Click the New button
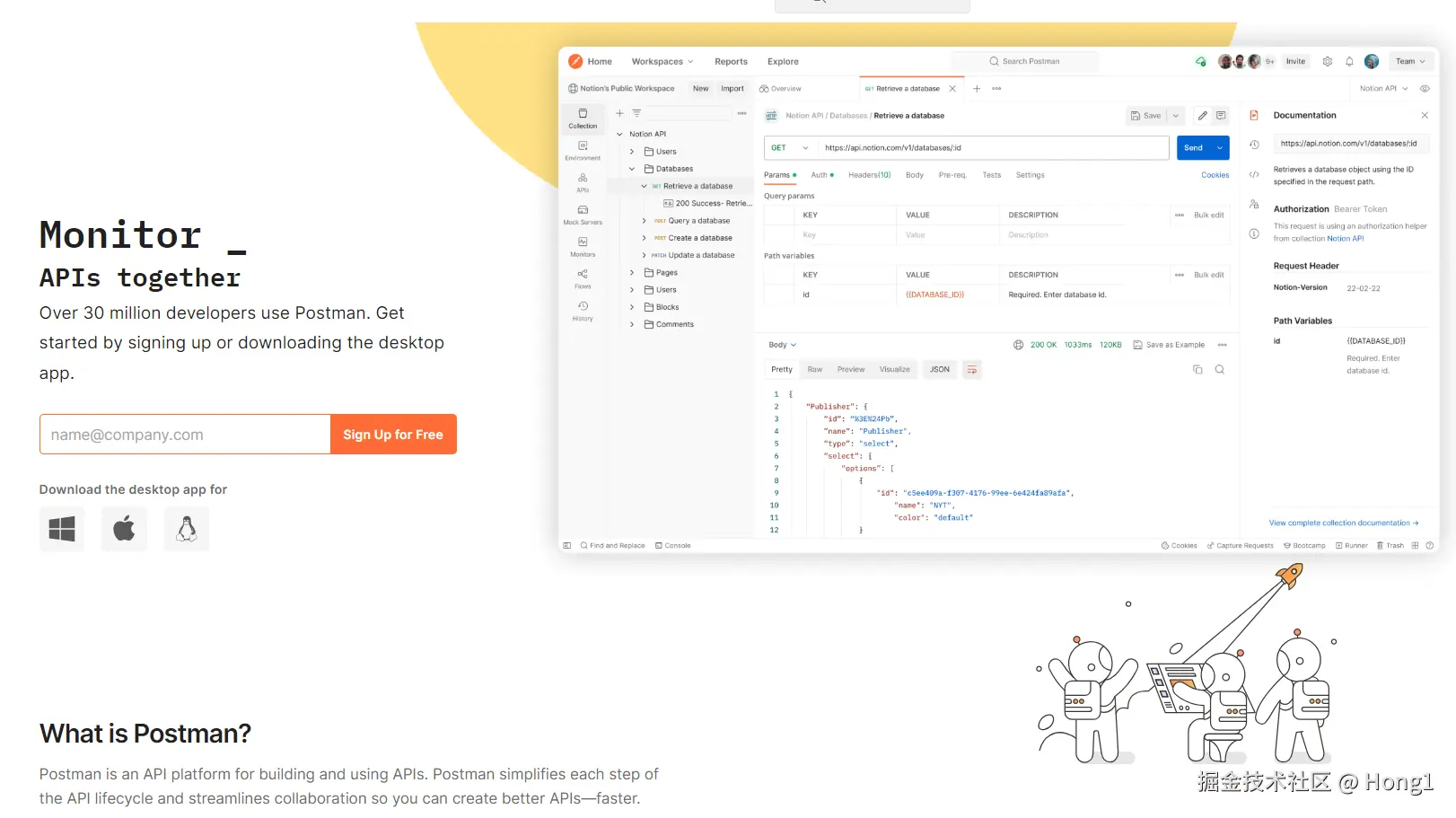This screenshot has width=1456, height=818. 701,88
